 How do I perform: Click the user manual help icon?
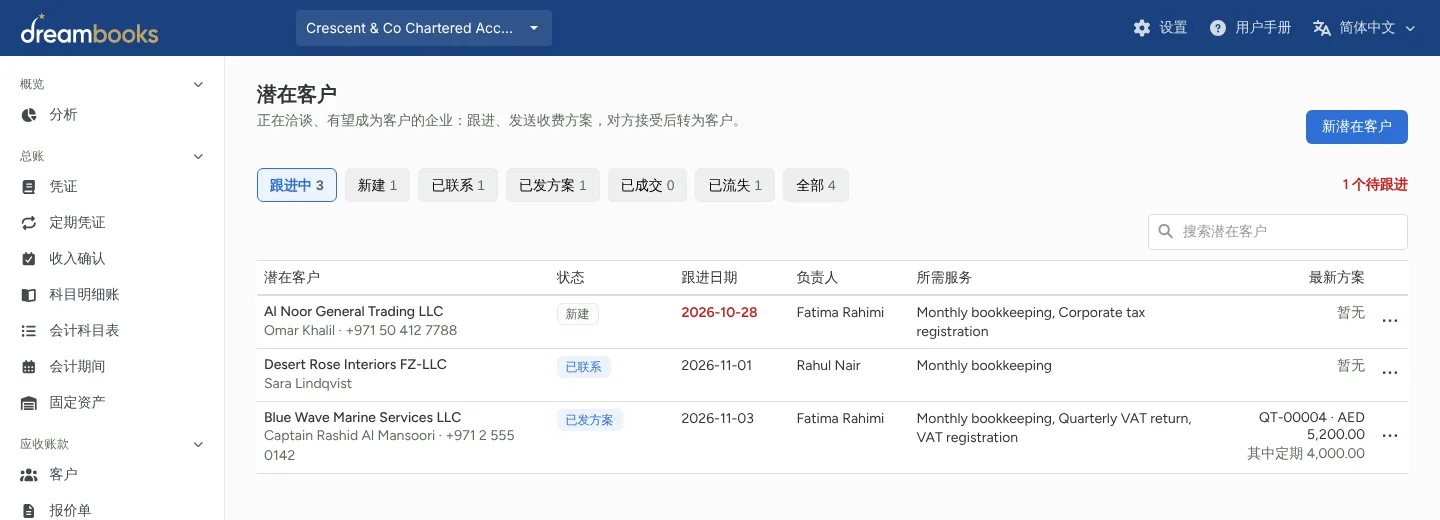(1218, 28)
